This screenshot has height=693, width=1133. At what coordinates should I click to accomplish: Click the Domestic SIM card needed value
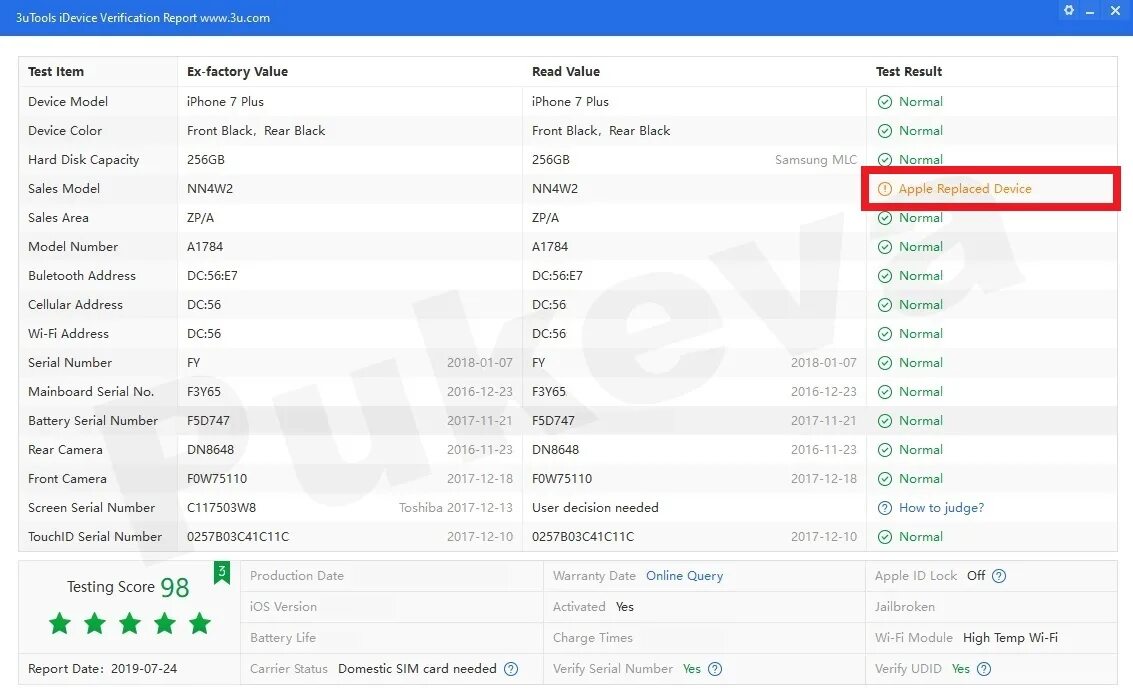click(417, 669)
